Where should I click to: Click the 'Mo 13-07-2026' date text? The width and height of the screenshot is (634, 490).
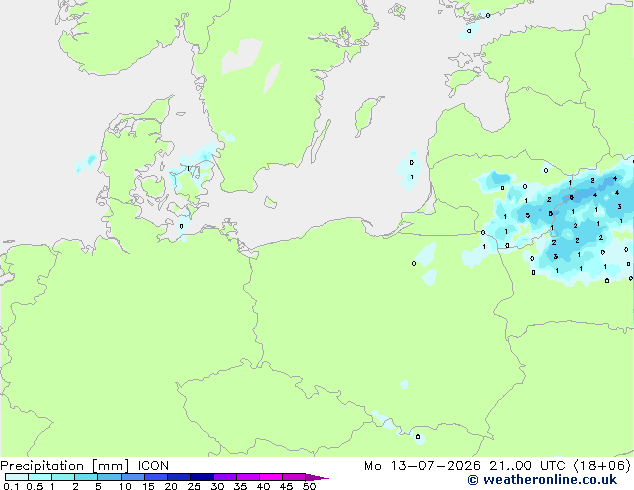[x=423, y=466]
